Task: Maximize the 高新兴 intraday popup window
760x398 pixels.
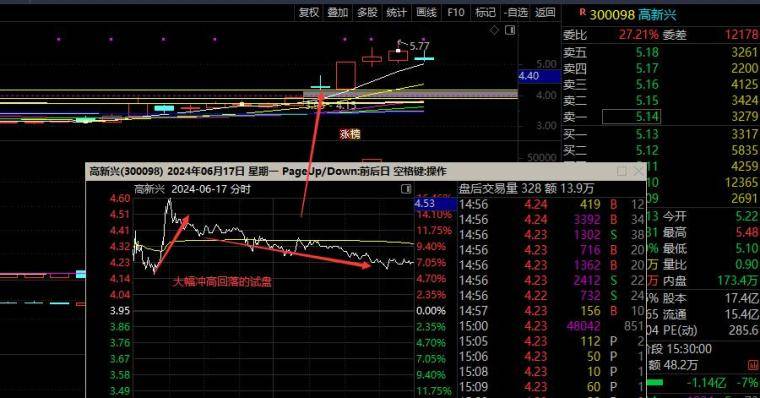Action: pos(622,171)
